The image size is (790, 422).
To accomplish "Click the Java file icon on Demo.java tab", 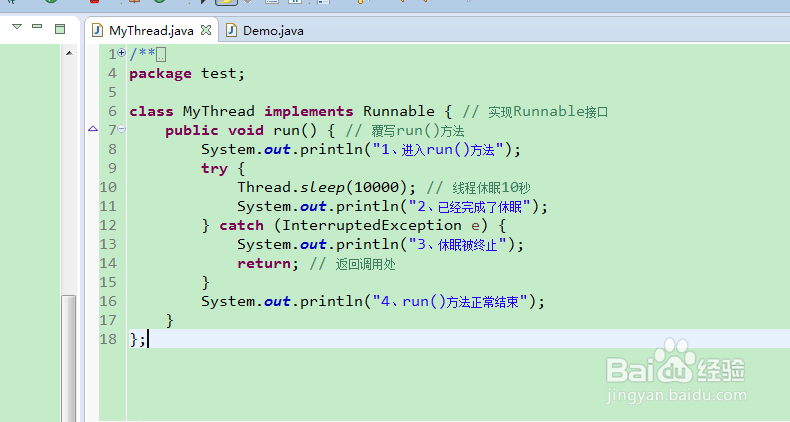I will tap(231, 30).
